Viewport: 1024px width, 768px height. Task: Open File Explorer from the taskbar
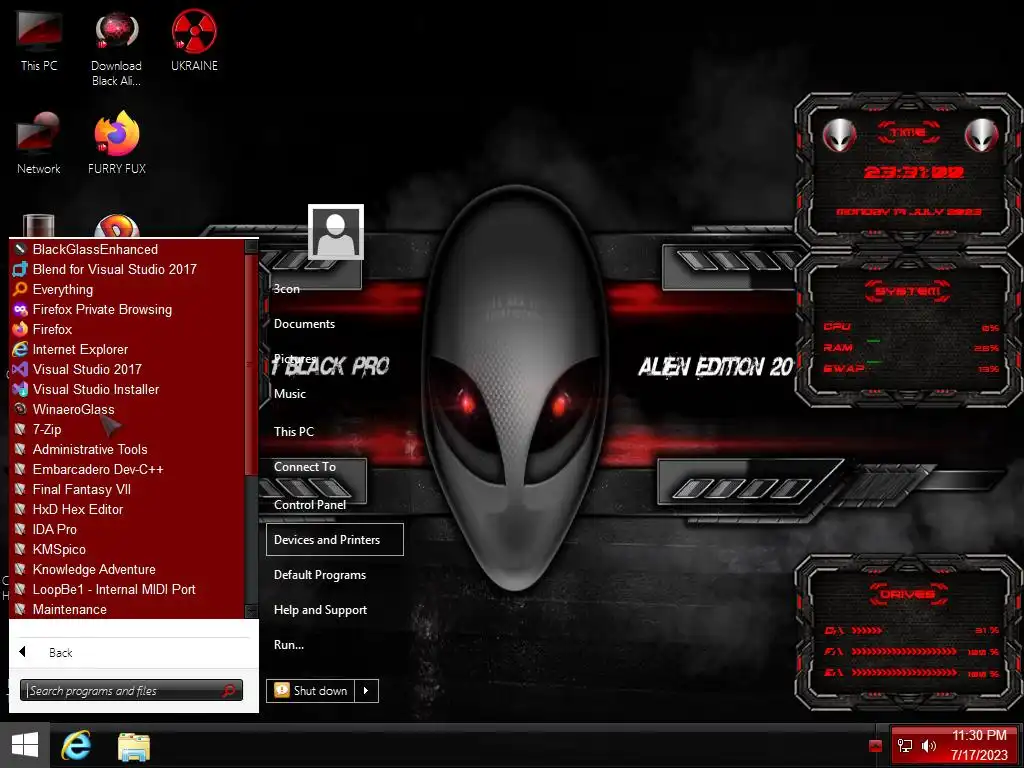[x=134, y=746]
